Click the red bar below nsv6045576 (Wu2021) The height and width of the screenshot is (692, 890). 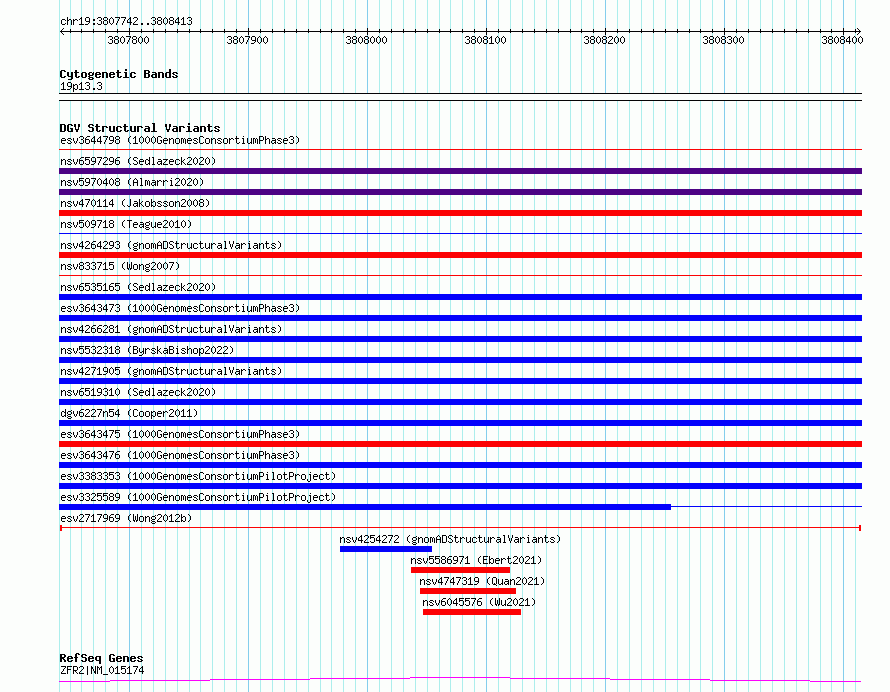click(471, 612)
